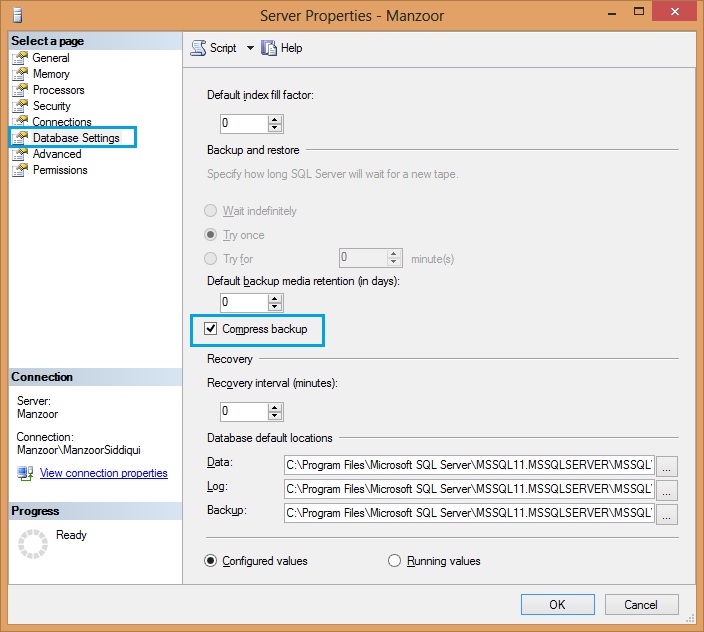Click the OK button
Image resolution: width=704 pixels, height=632 pixels.
[557, 604]
